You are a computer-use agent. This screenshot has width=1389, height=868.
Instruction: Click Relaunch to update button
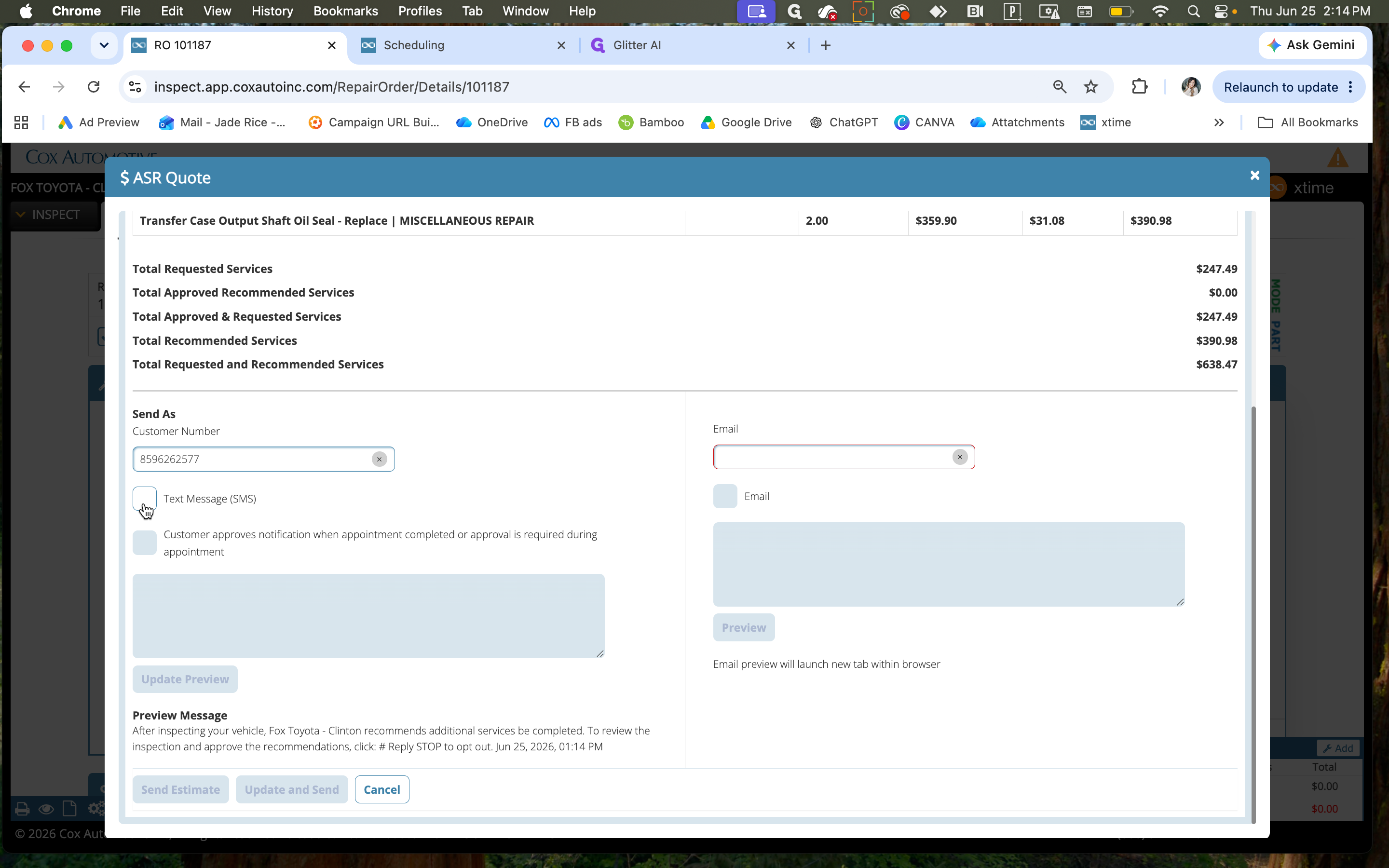coord(1288,87)
